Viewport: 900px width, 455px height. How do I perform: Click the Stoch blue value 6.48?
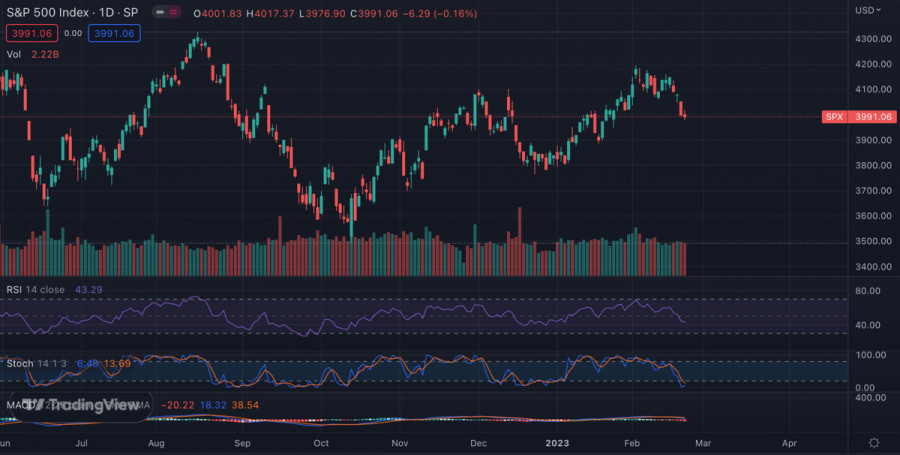88,364
